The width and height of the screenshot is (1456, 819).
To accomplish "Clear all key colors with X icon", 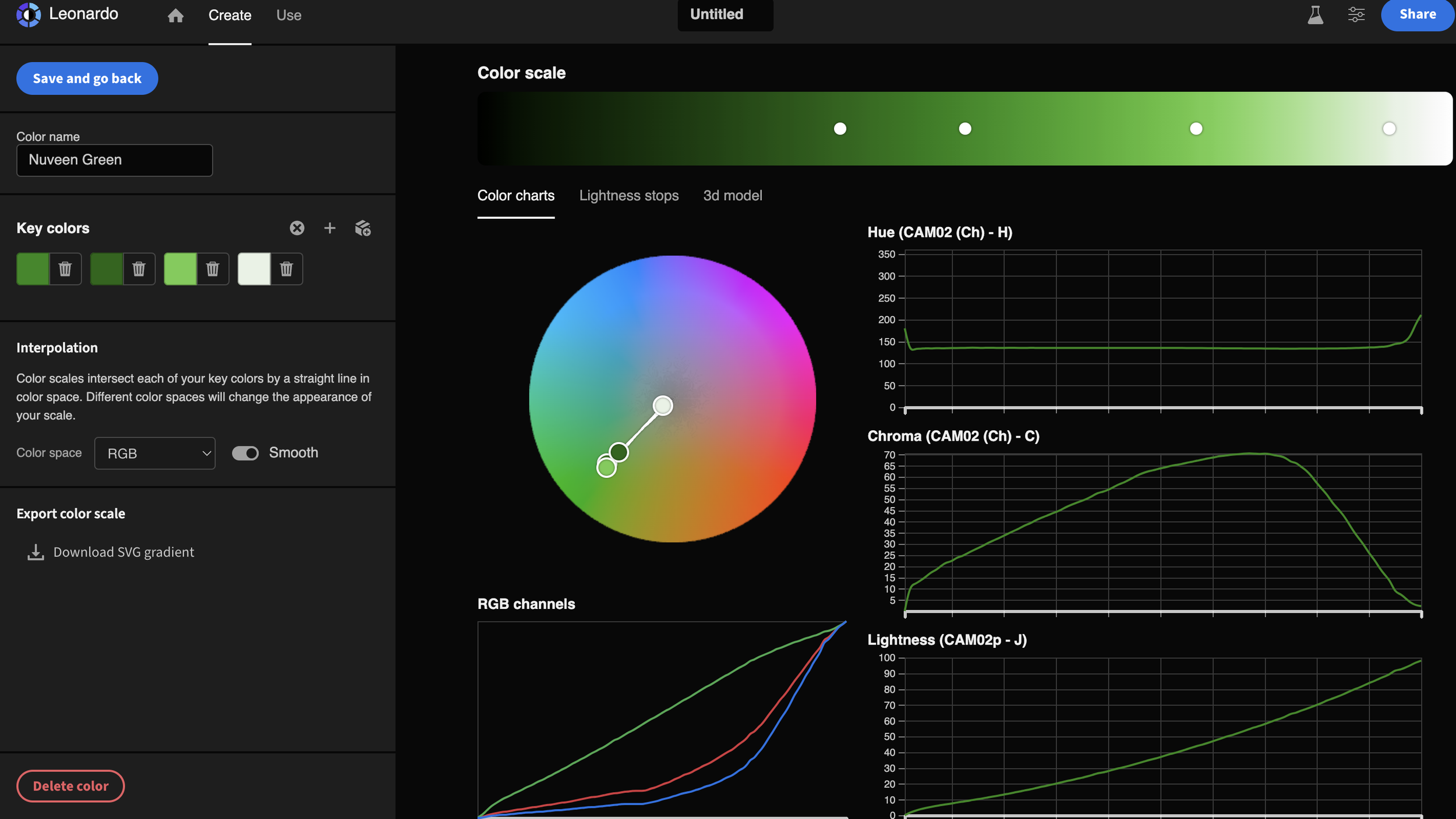I will (297, 228).
